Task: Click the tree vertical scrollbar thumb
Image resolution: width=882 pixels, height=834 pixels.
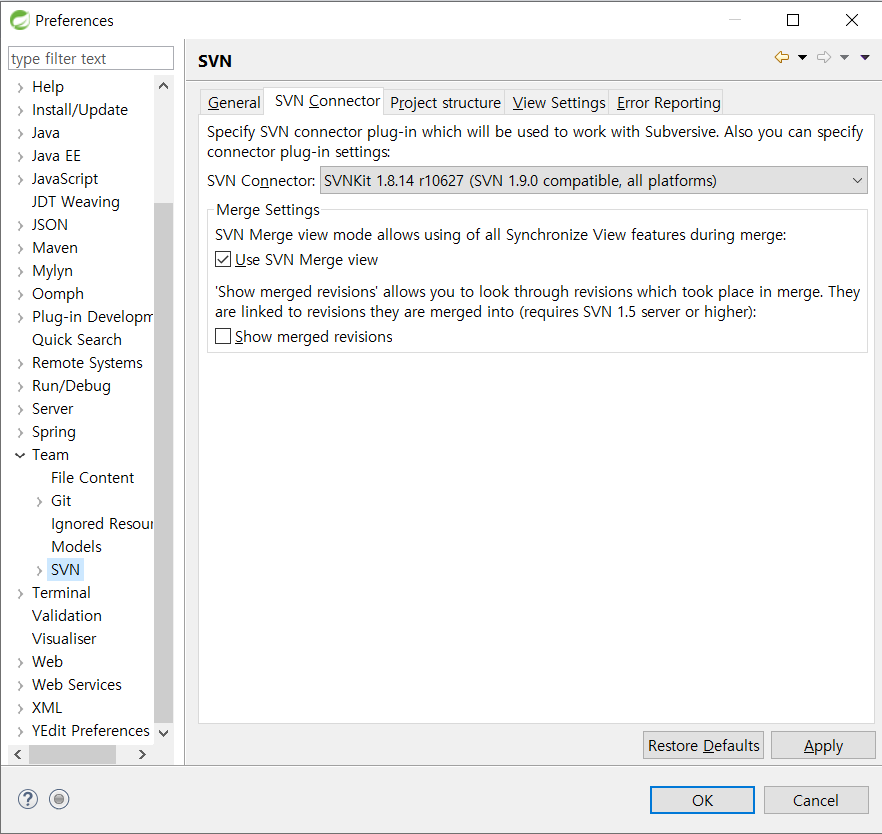Action: click(x=164, y=462)
